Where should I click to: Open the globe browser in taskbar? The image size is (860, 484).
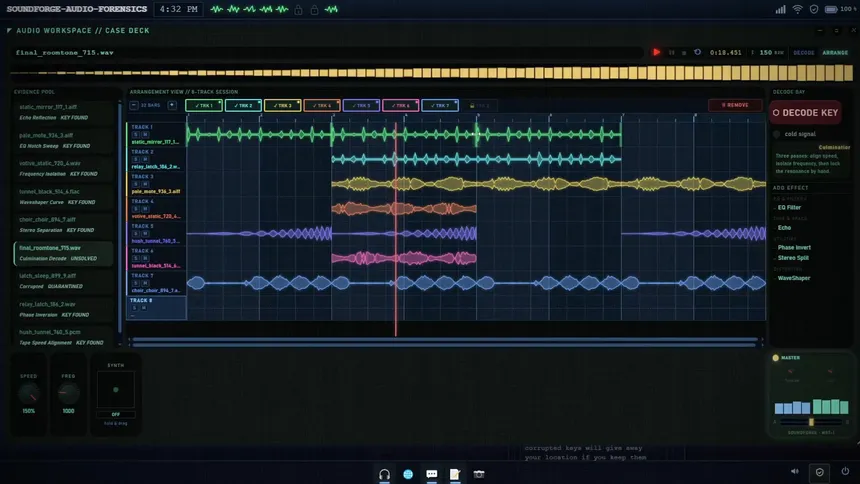(x=408, y=474)
